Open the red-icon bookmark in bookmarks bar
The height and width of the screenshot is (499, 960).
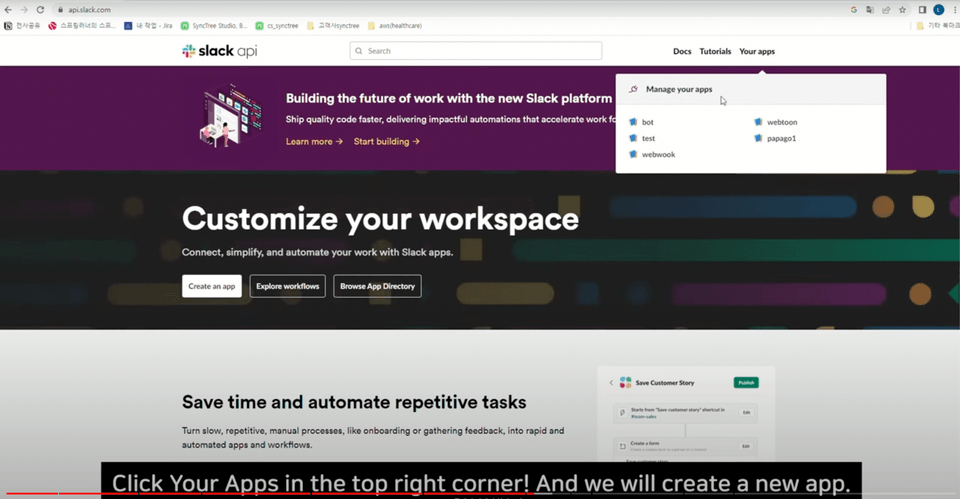81,26
